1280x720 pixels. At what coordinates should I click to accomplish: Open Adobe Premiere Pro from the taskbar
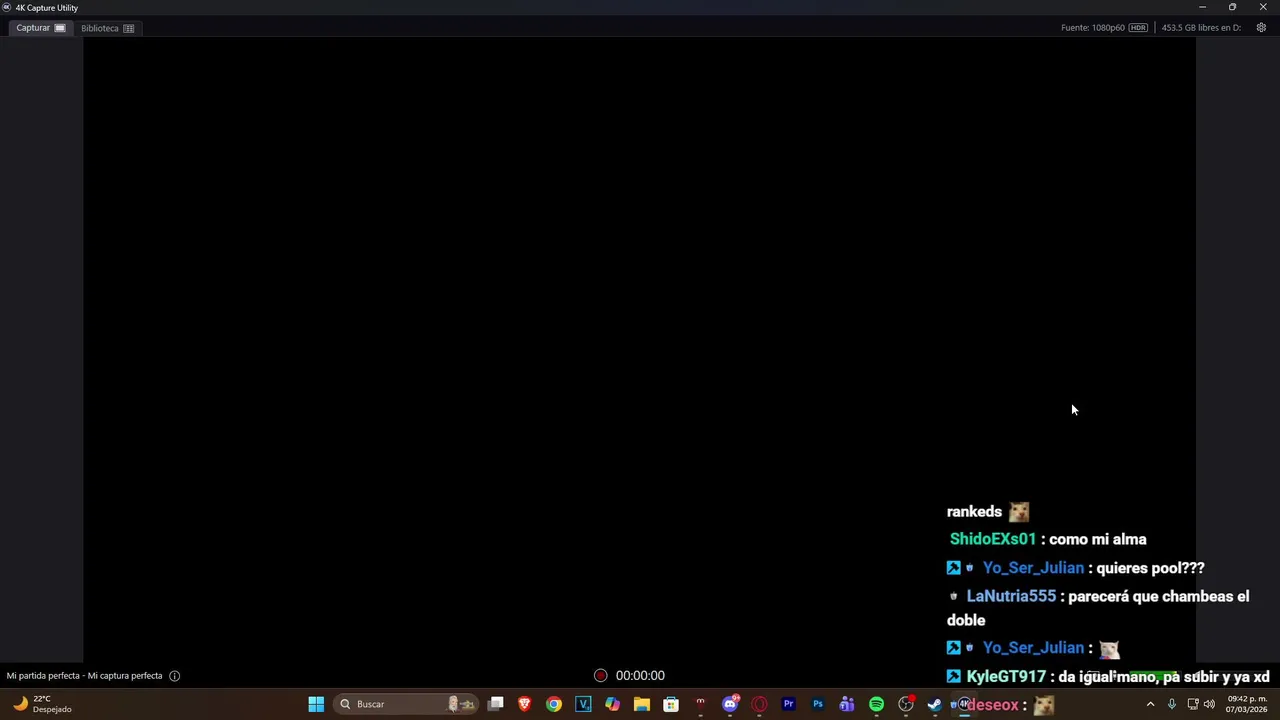(788, 704)
